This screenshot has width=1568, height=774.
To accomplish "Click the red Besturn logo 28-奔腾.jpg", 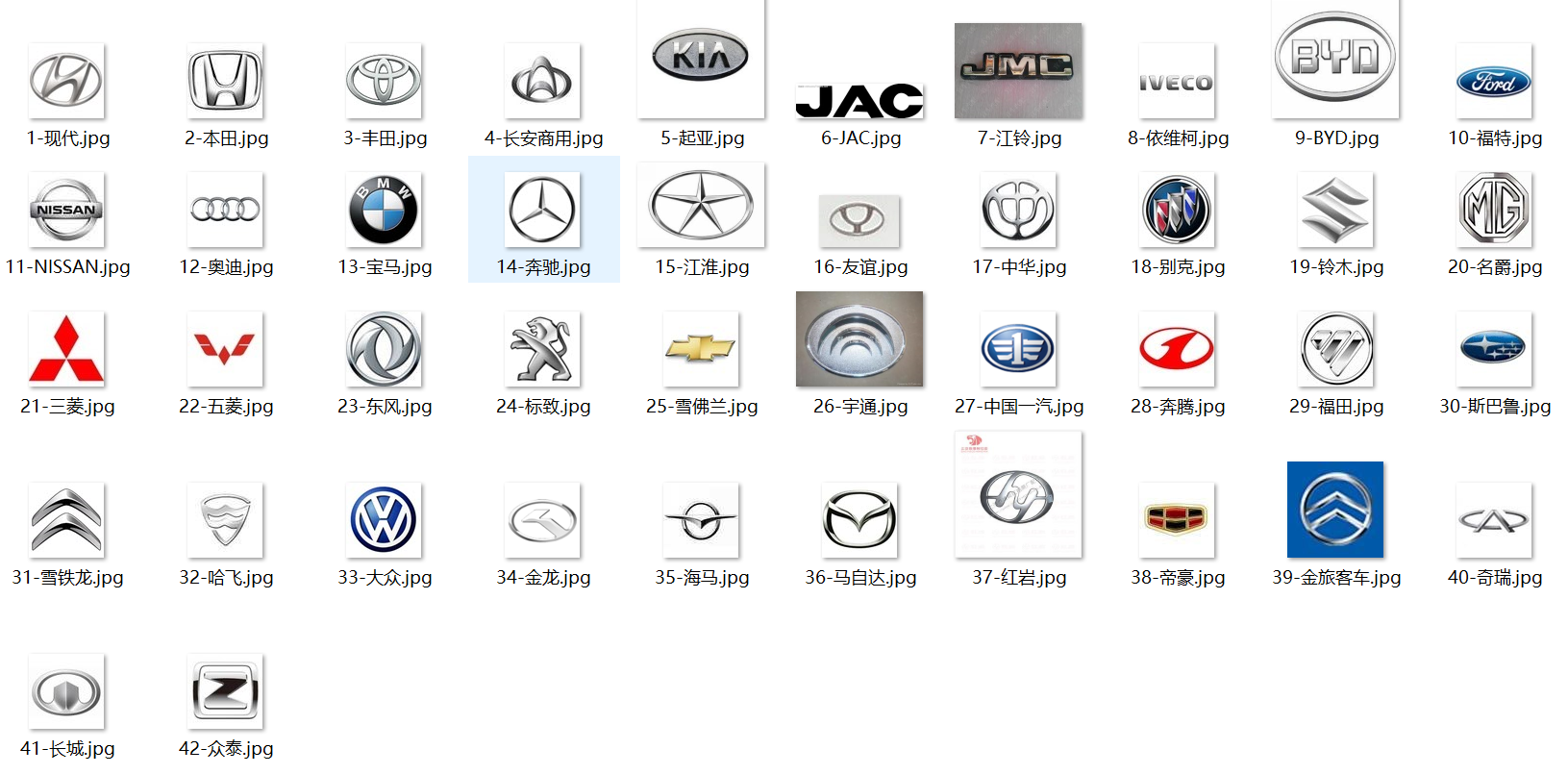I will (1177, 349).
